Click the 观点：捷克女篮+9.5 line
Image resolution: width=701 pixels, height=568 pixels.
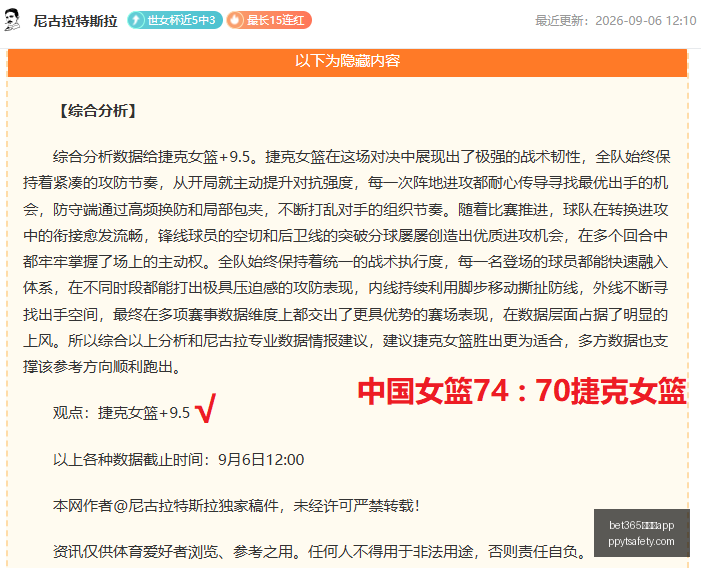(121, 412)
